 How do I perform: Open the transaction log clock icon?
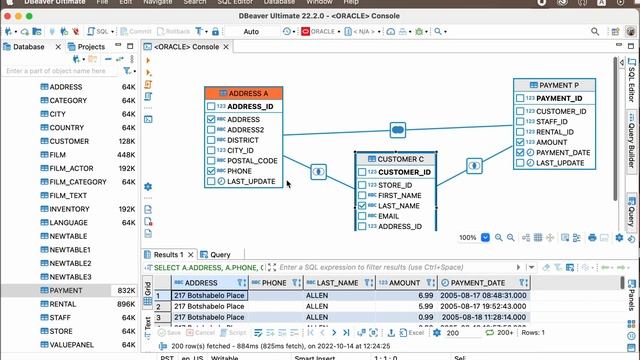pyautogui.click(x=287, y=31)
